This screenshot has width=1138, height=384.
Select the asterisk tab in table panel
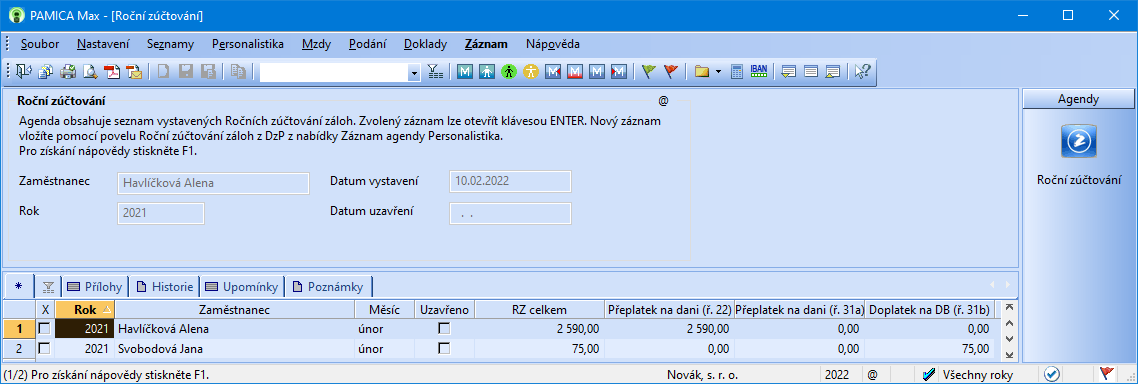(18, 287)
